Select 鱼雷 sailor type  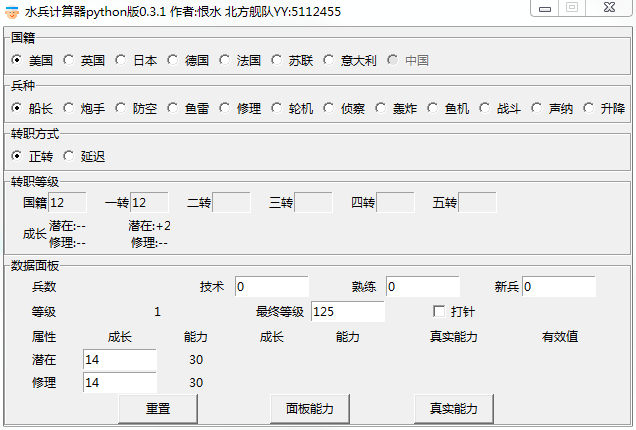(173, 108)
